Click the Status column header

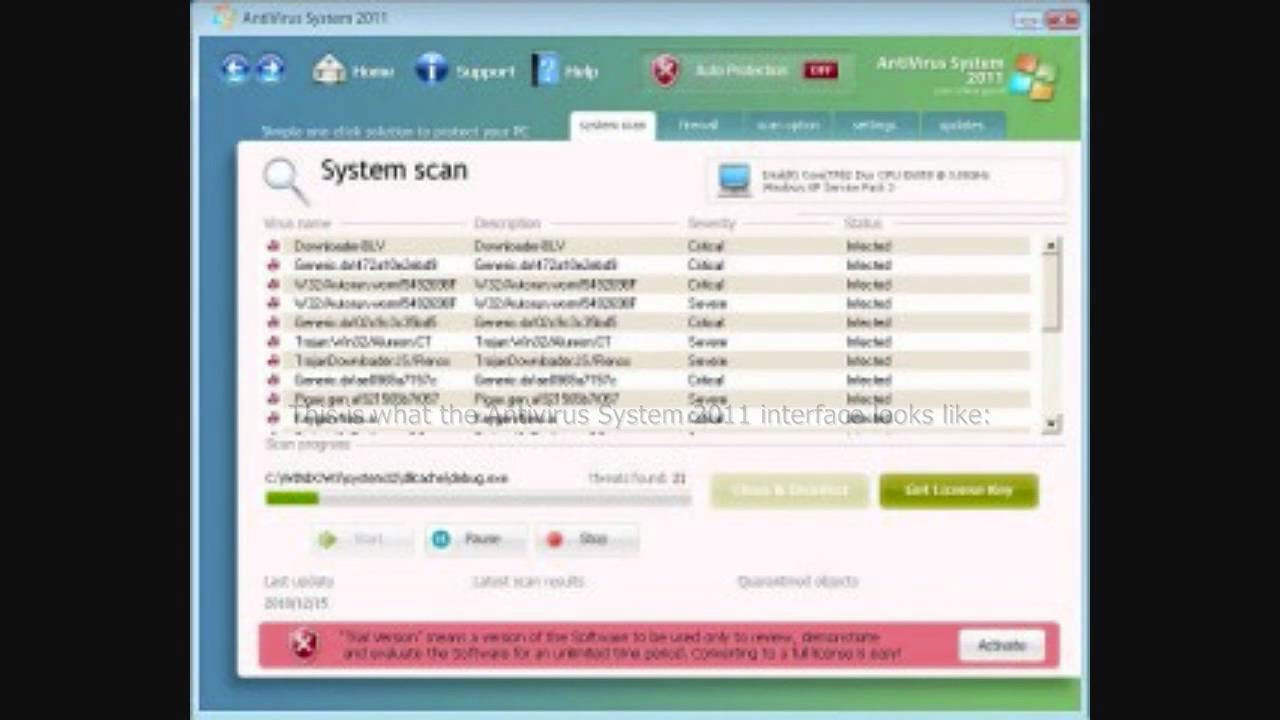point(862,223)
